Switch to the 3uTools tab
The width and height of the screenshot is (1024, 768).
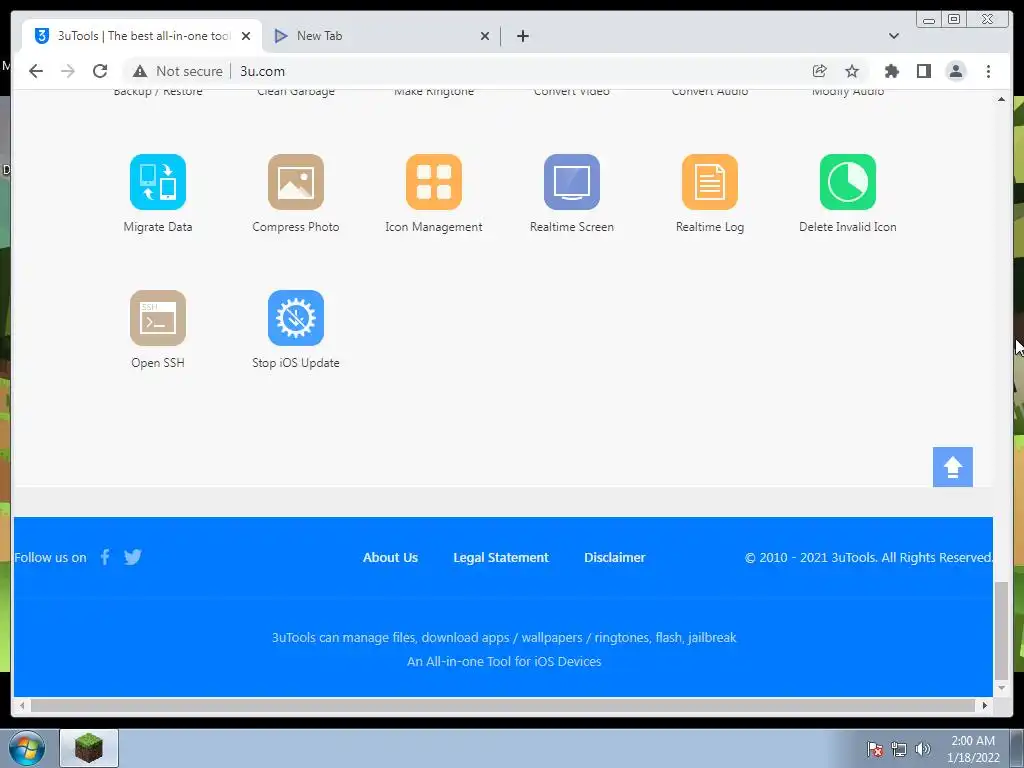[142, 36]
